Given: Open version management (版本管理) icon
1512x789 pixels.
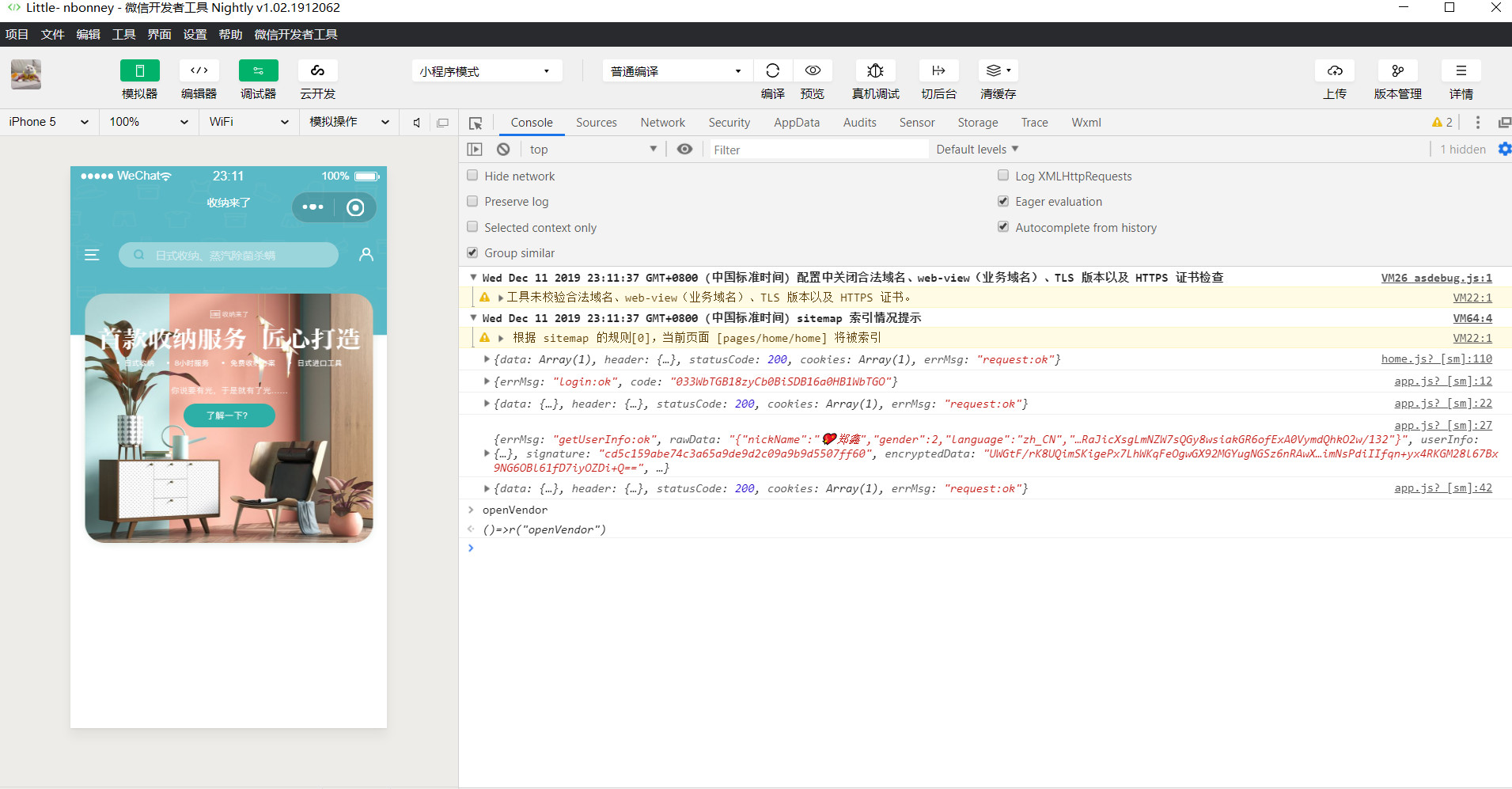Looking at the screenshot, I should tap(1397, 70).
